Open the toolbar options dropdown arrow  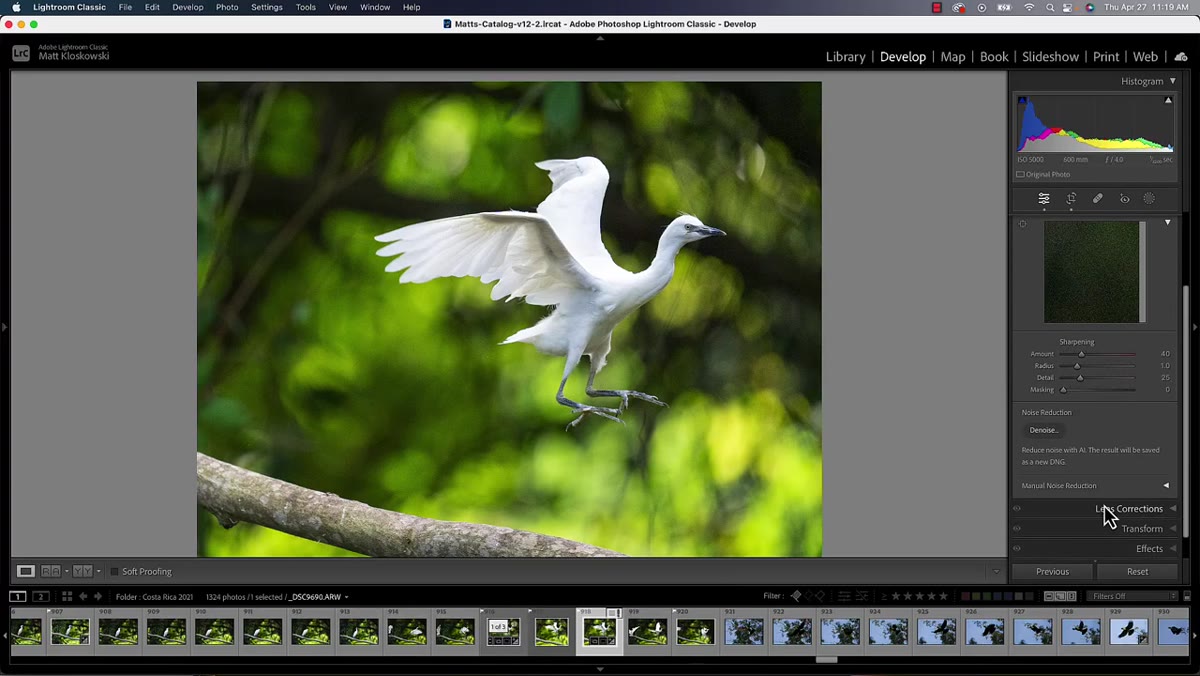click(996, 572)
